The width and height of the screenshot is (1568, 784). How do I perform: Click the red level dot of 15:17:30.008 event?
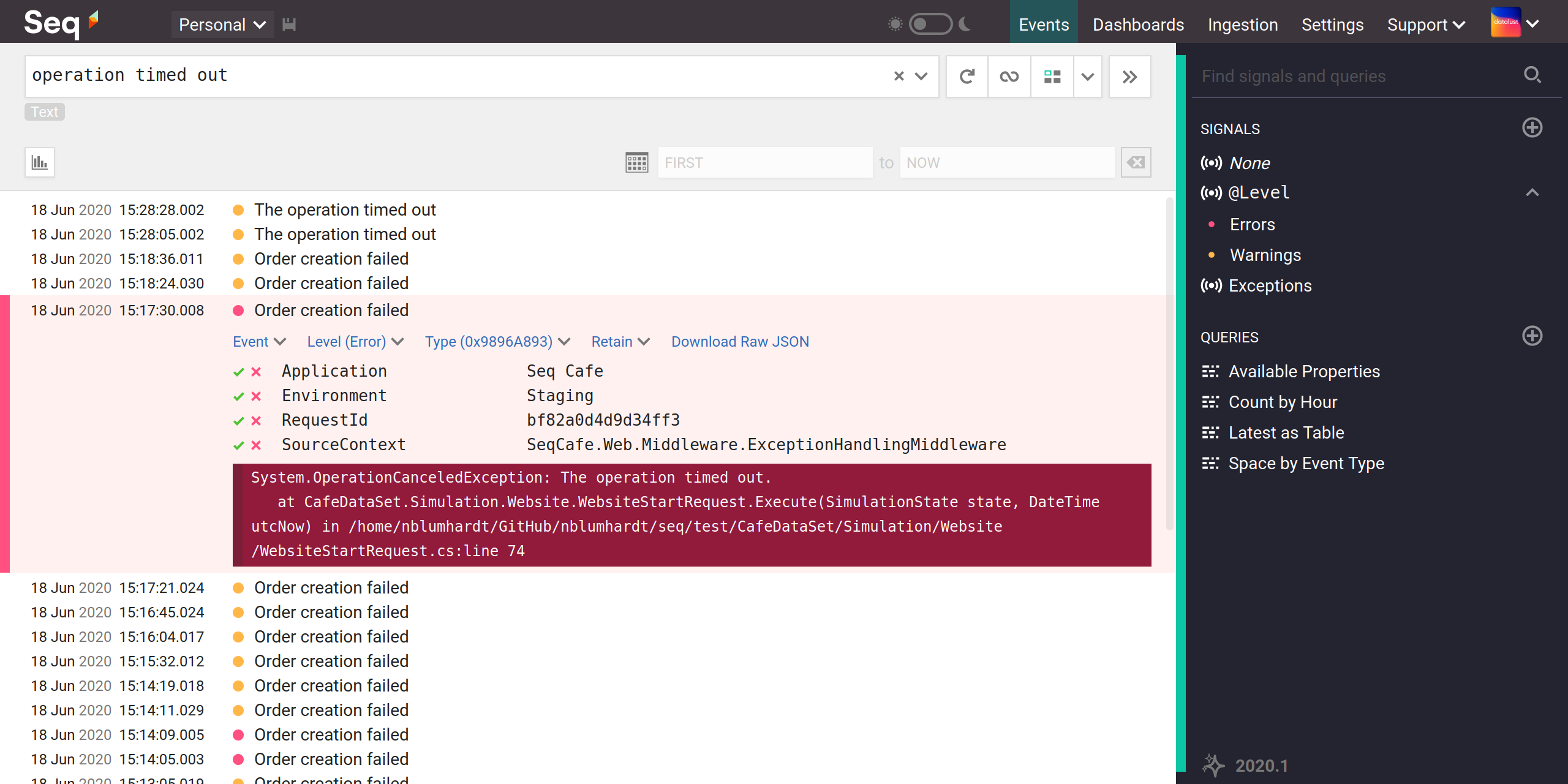click(239, 311)
